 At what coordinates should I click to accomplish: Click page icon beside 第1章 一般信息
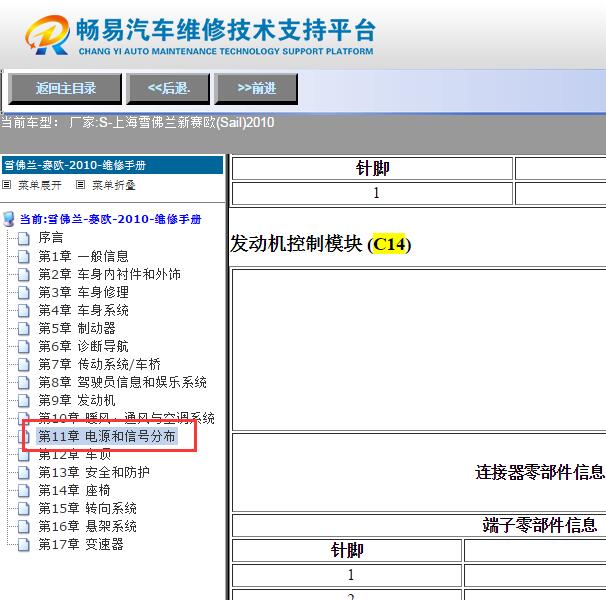tap(24, 256)
